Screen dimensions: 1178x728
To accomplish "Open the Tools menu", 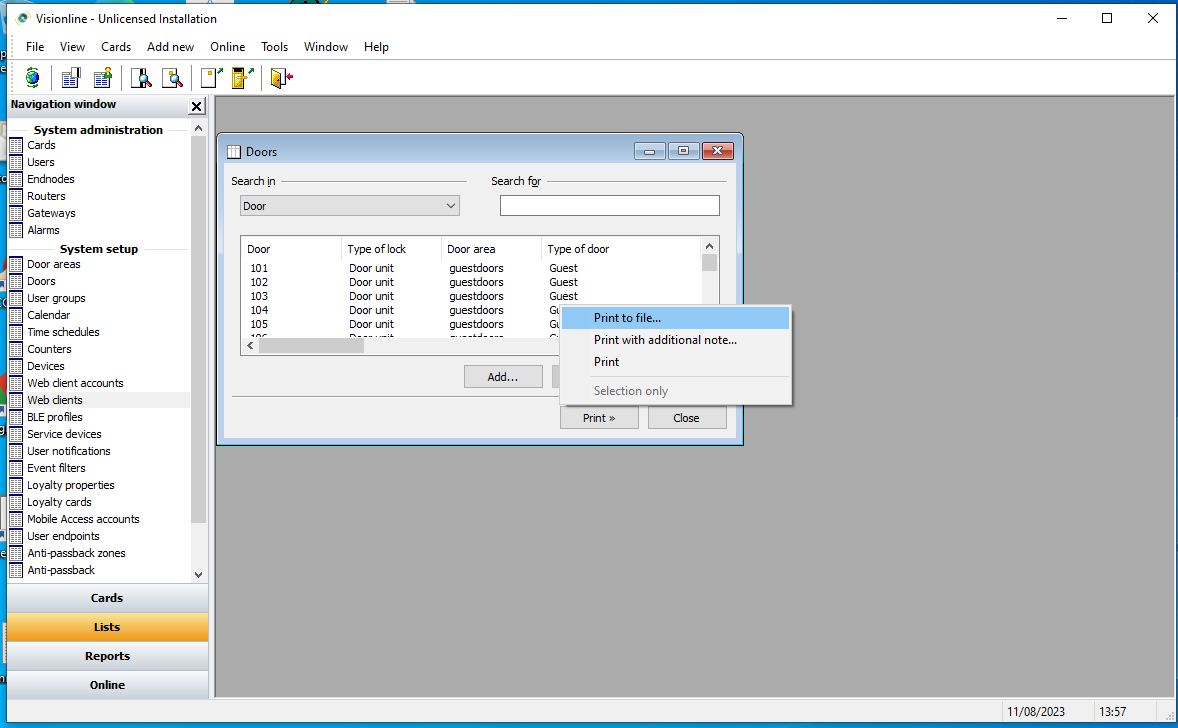I will (x=274, y=47).
